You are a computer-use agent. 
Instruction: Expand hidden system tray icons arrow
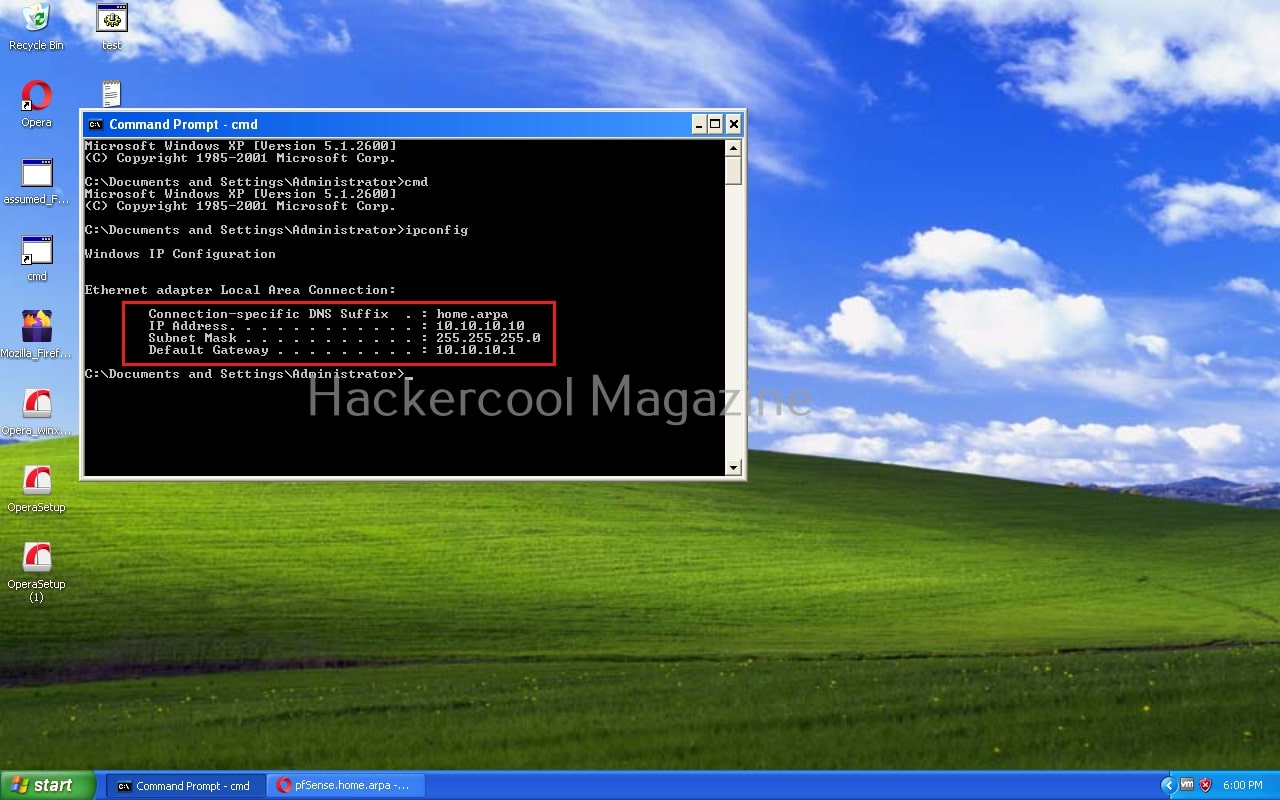coord(1167,785)
